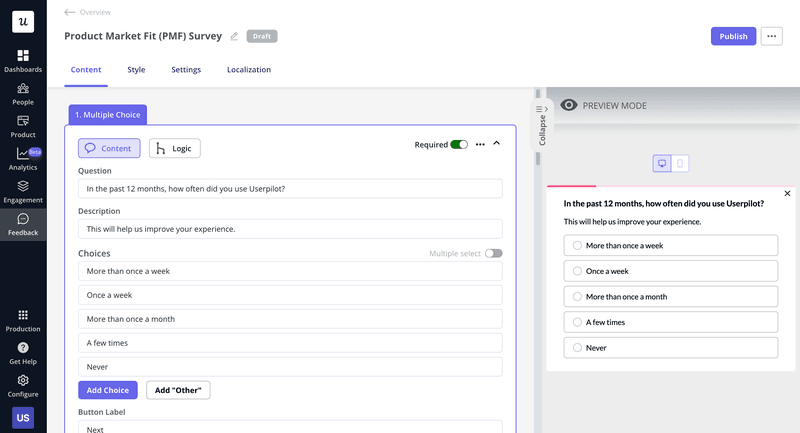Screen dimensions: 800x433
Task: Open more options next to Publish
Action: (x=771, y=36)
